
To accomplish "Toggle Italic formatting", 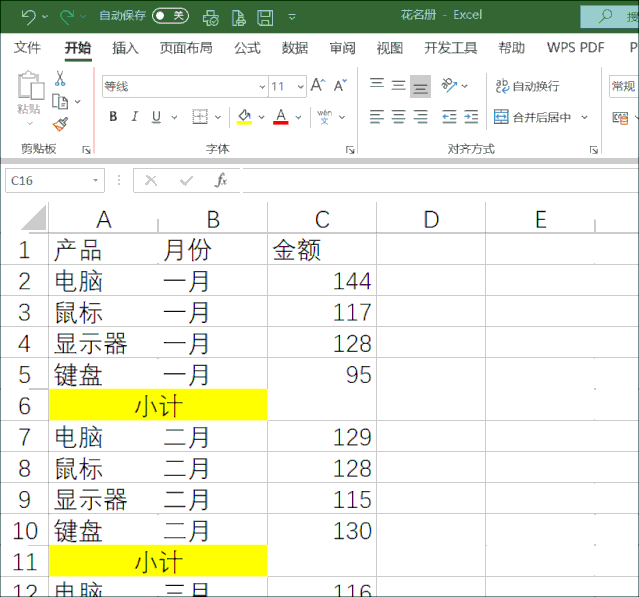I will coord(134,117).
